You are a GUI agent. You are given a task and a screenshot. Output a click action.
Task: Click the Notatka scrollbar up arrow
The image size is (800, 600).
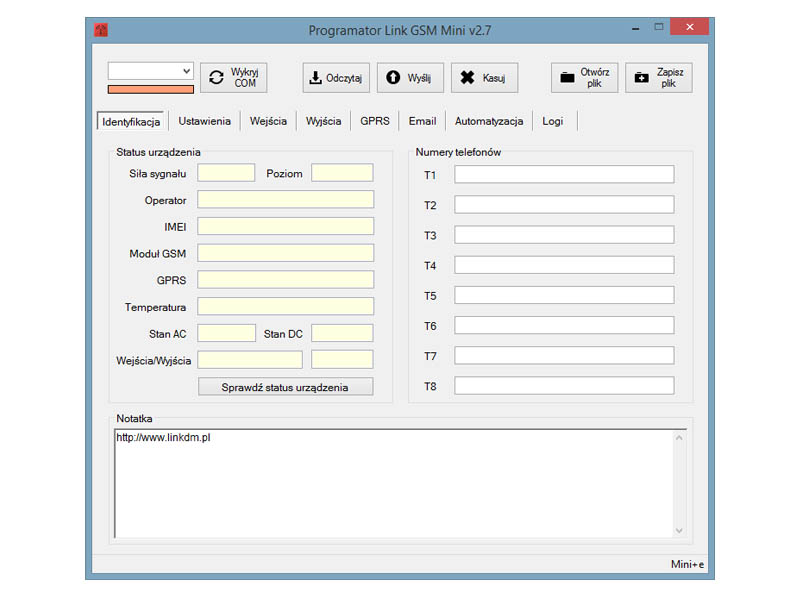point(679,438)
